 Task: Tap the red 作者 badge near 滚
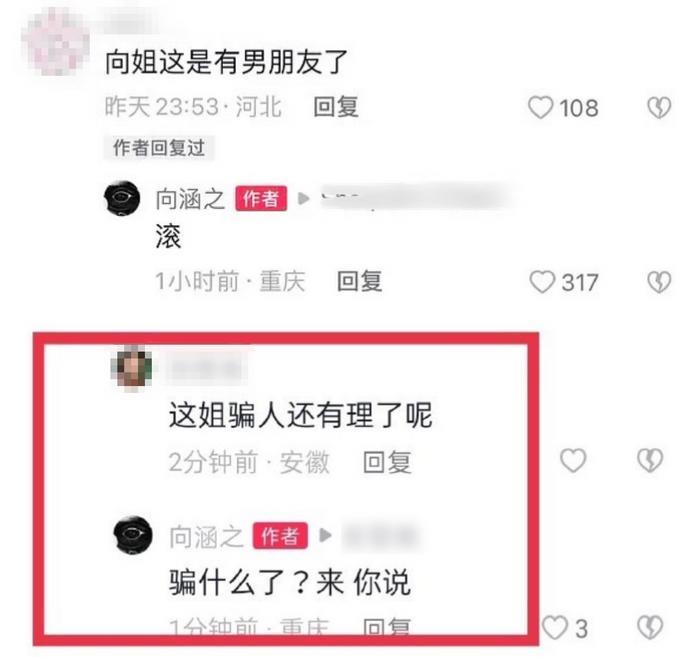pyautogui.click(x=261, y=198)
